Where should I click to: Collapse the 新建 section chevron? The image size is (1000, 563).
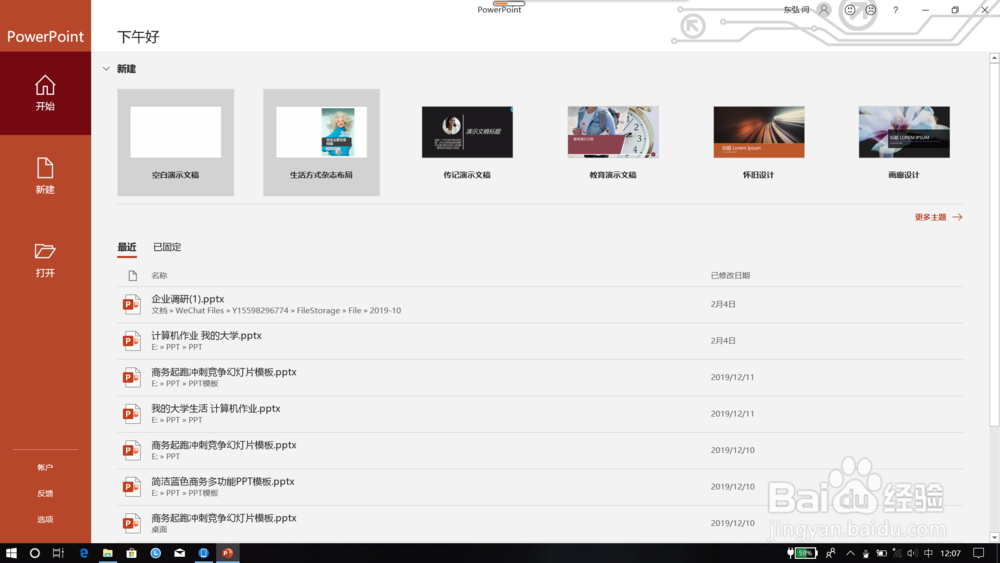click(x=106, y=68)
